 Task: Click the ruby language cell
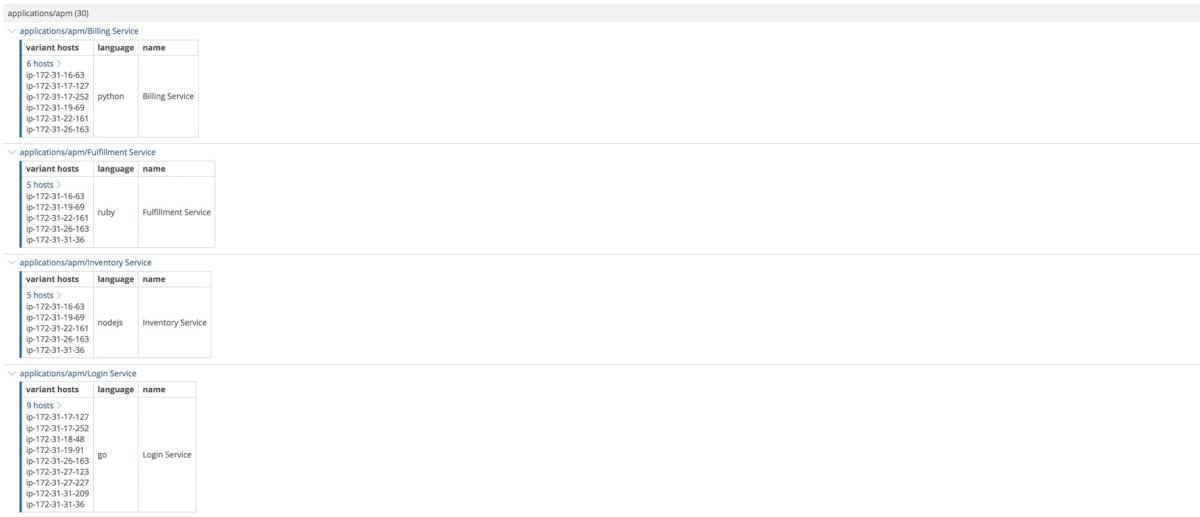click(x=106, y=212)
